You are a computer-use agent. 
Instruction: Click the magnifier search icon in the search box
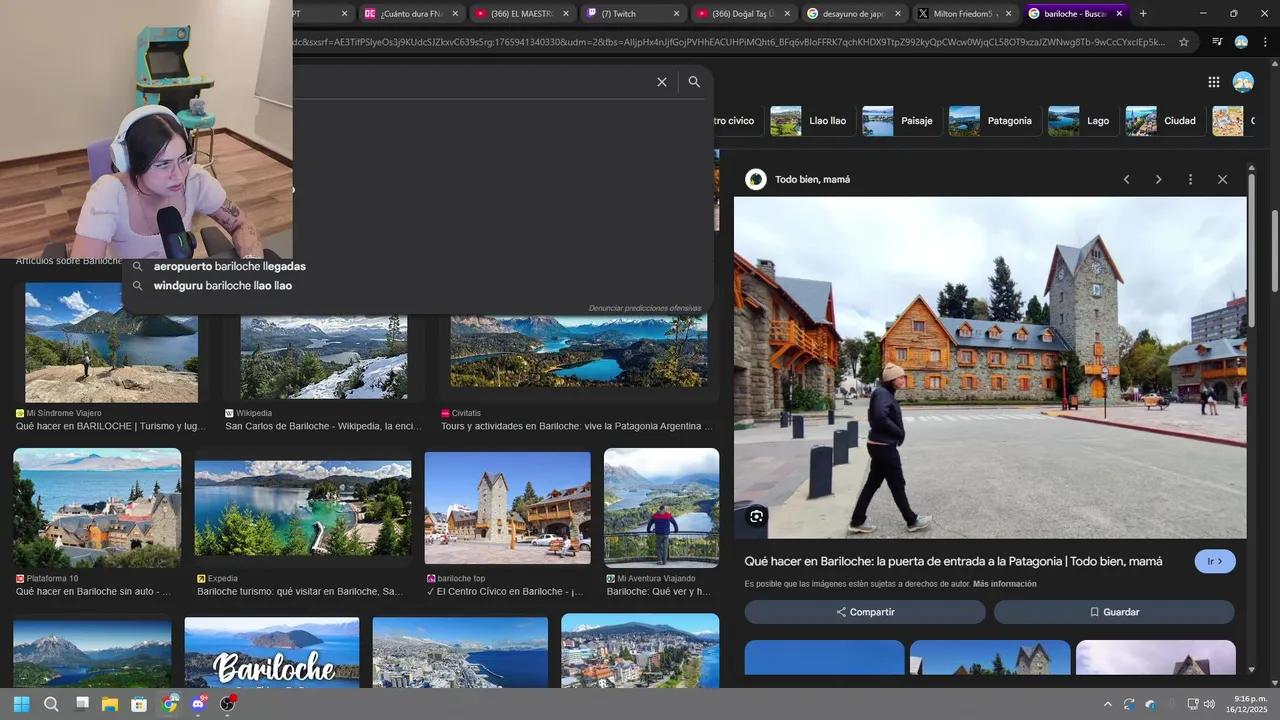[694, 82]
